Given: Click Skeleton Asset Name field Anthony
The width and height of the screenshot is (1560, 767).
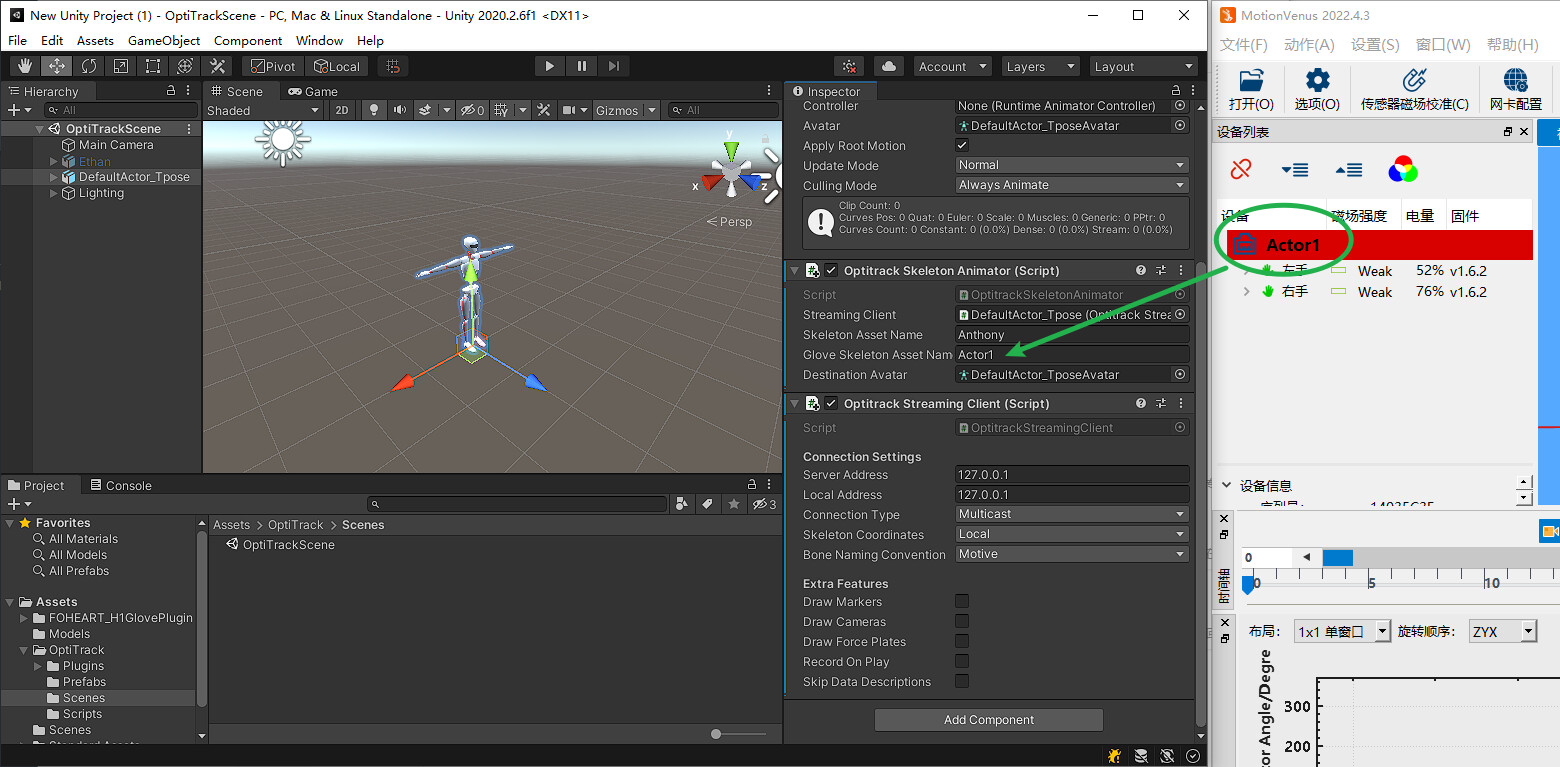Looking at the screenshot, I should pos(1072,334).
